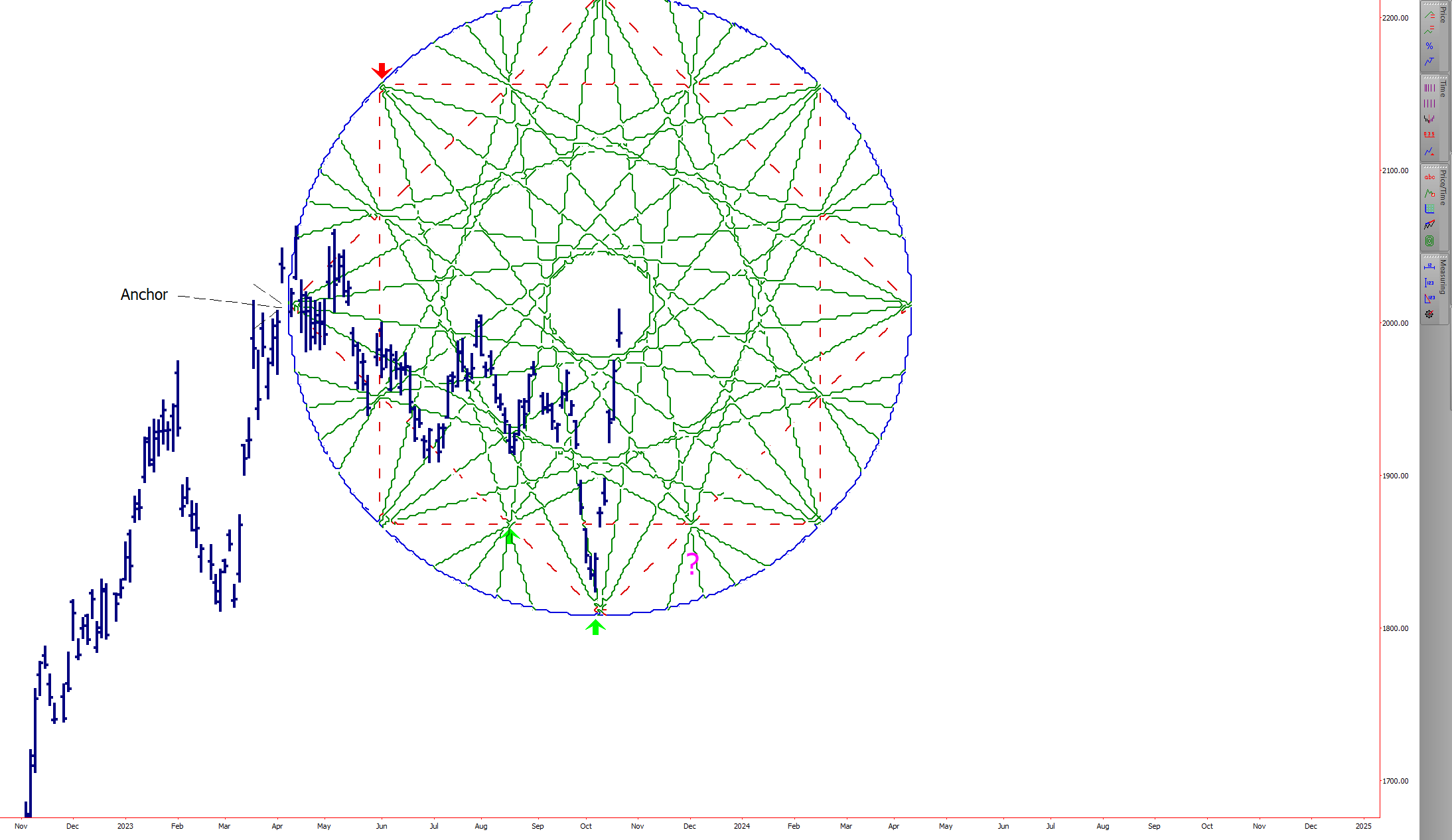
Task: Select the green up arrow below circle bottom
Action: pyautogui.click(x=595, y=627)
